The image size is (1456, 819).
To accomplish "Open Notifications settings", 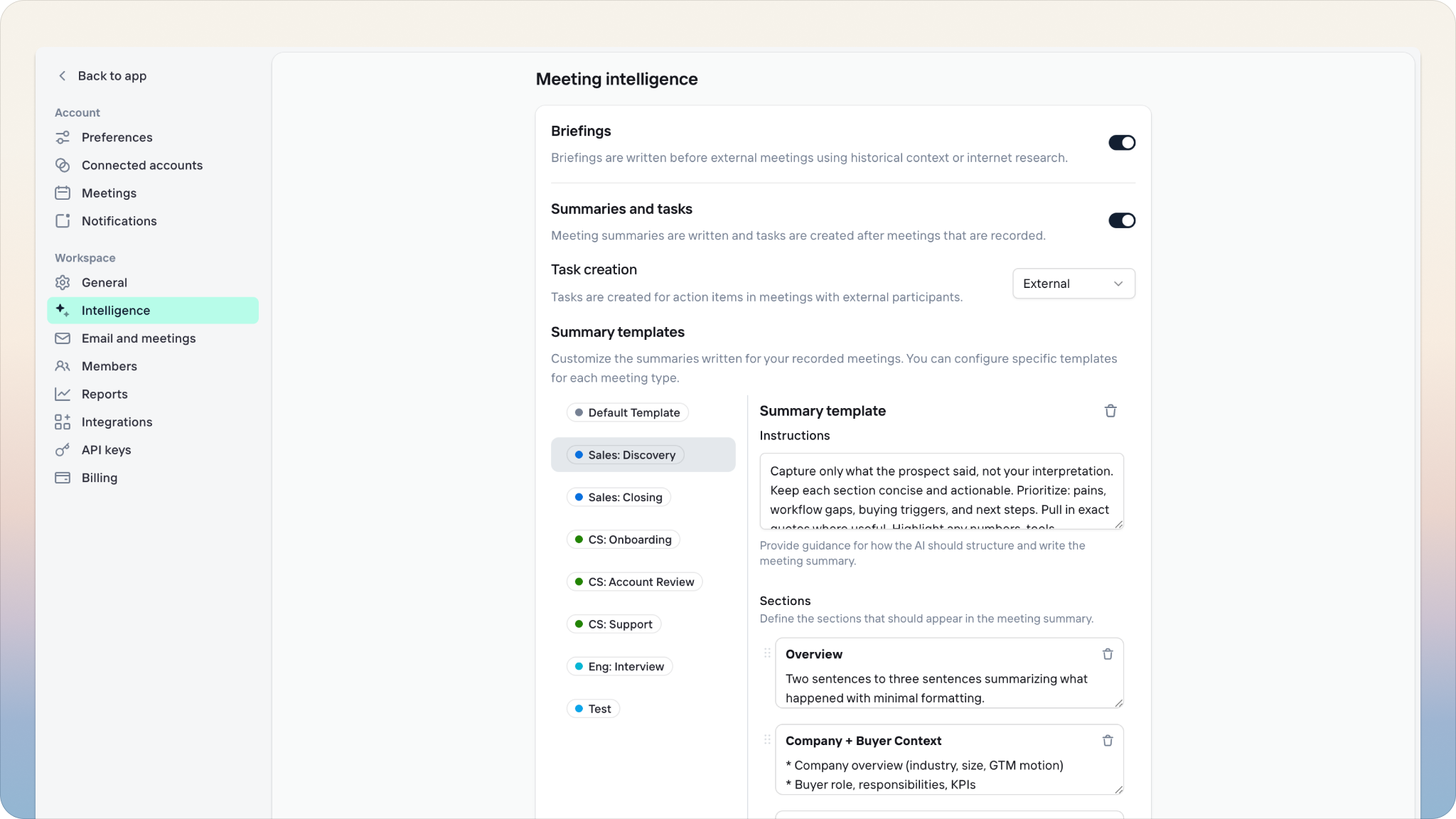I will pyautogui.click(x=153, y=221).
